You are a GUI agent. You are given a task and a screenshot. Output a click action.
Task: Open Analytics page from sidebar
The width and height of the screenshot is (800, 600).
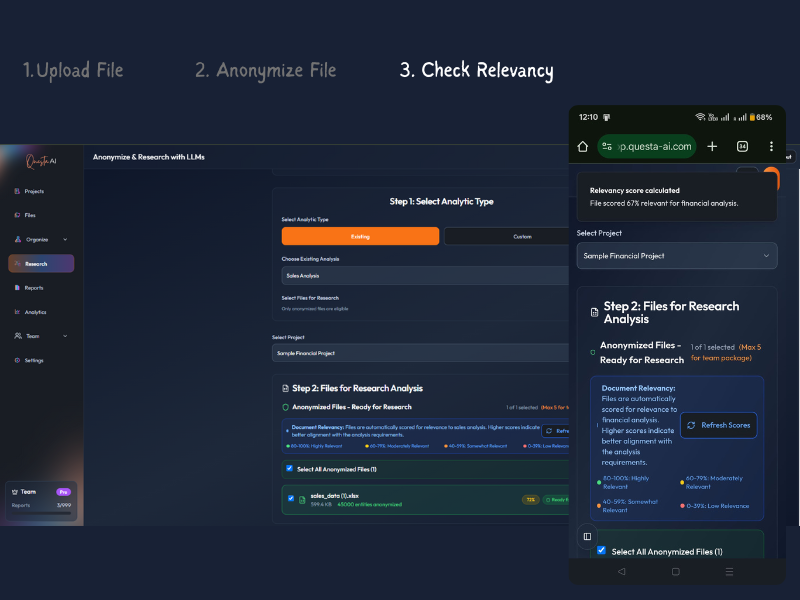click(30, 312)
